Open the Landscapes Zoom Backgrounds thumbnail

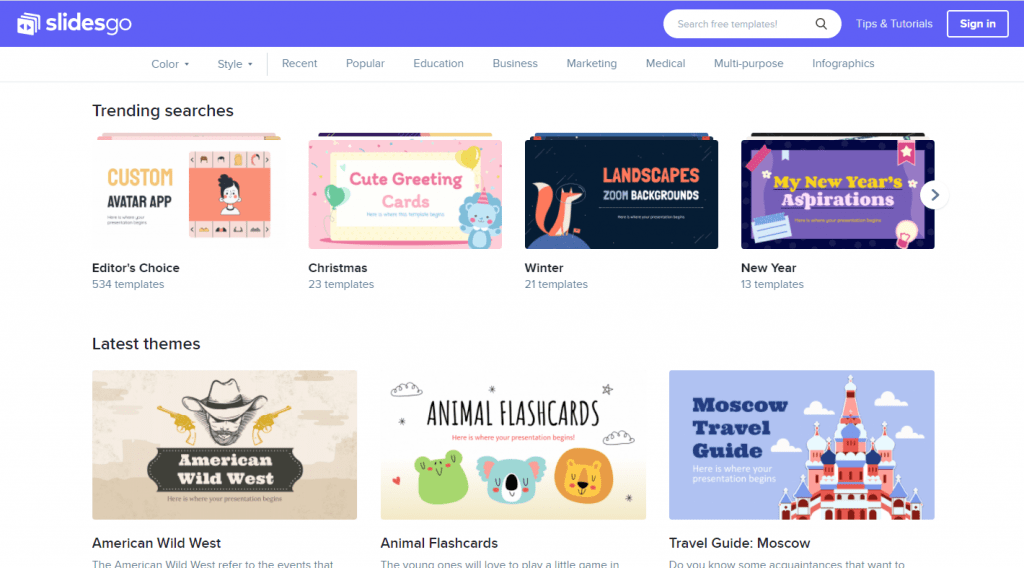tap(621, 193)
